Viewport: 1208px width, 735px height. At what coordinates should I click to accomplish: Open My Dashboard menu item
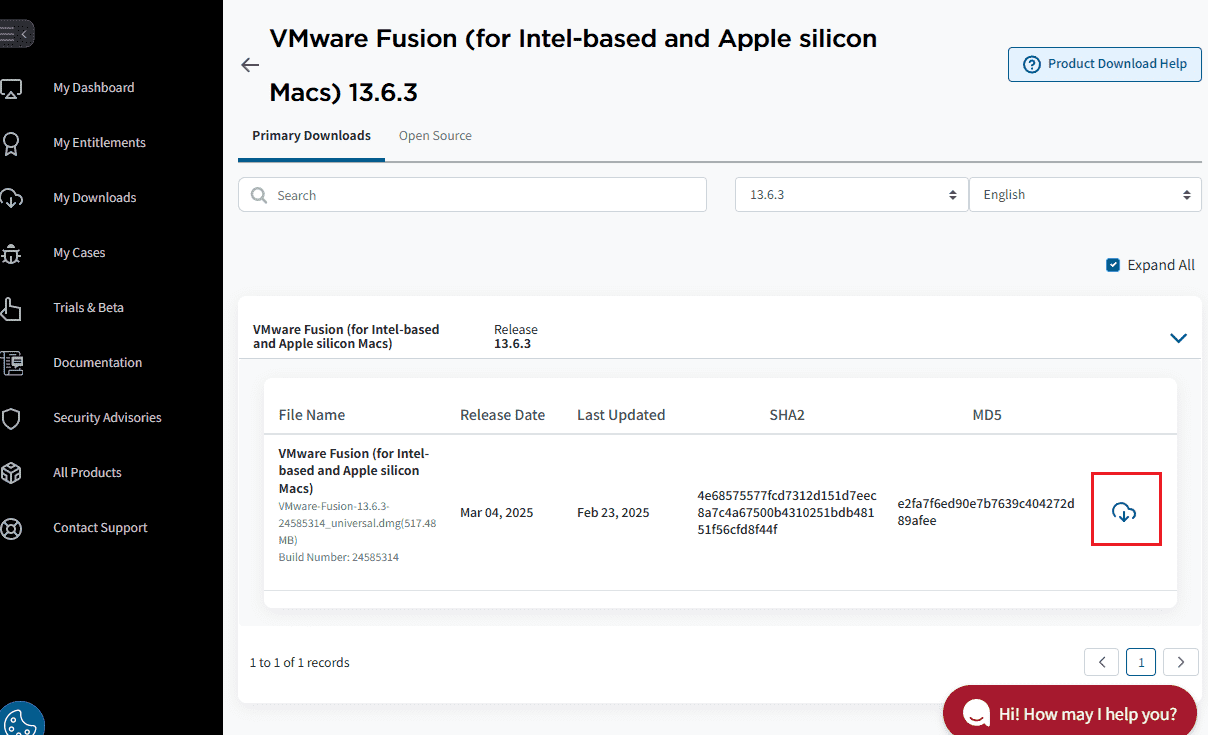[94, 88]
